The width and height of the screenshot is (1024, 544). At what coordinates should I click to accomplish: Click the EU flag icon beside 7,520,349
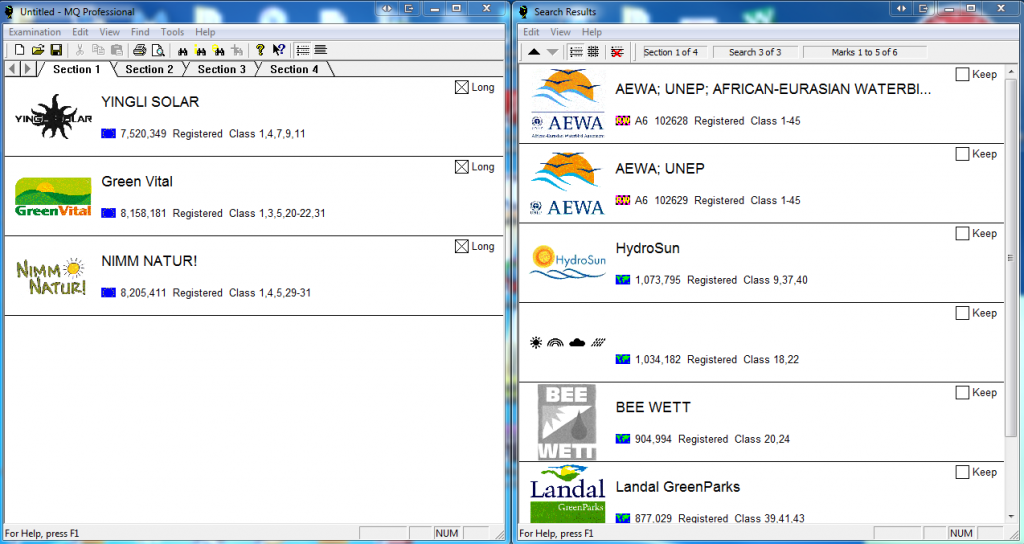[108, 133]
